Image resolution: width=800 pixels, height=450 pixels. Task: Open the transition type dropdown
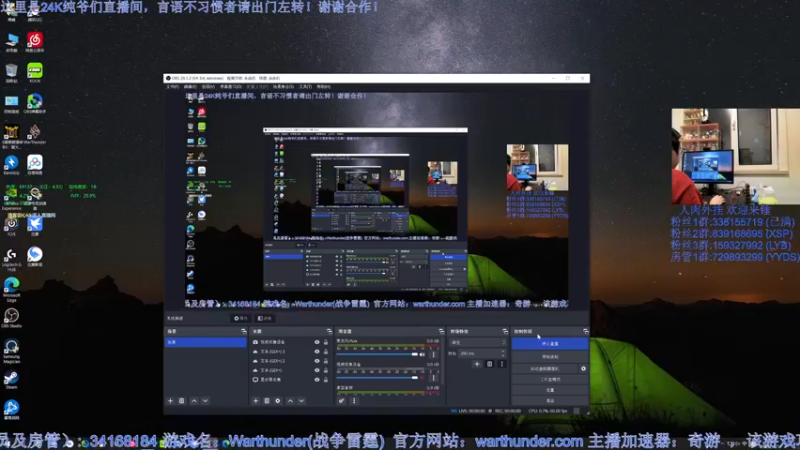tap(478, 342)
